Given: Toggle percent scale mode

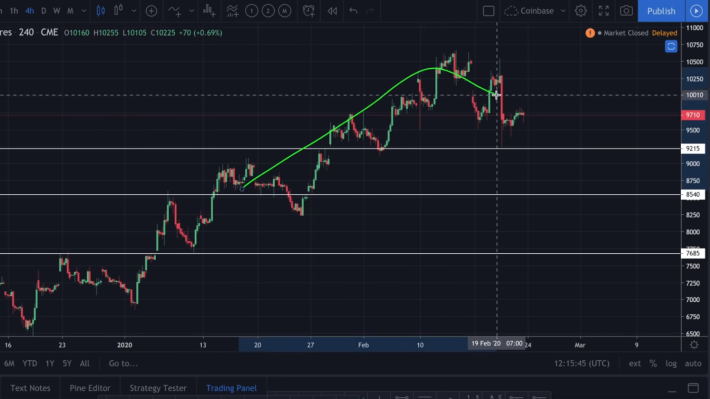Looking at the screenshot, I should [x=653, y=363].
